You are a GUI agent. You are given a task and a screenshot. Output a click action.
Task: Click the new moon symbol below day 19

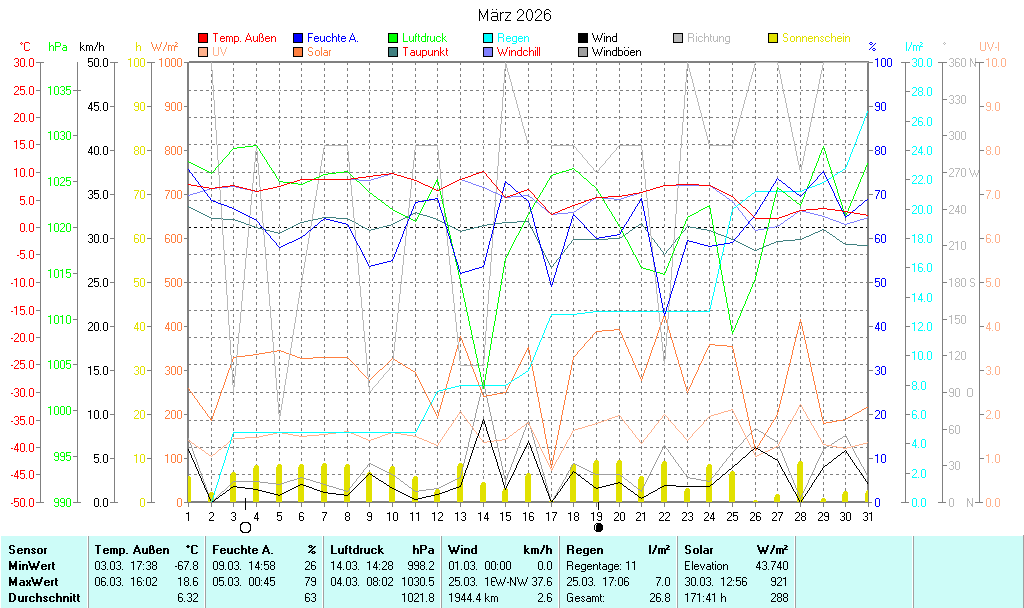click(598, 527)
